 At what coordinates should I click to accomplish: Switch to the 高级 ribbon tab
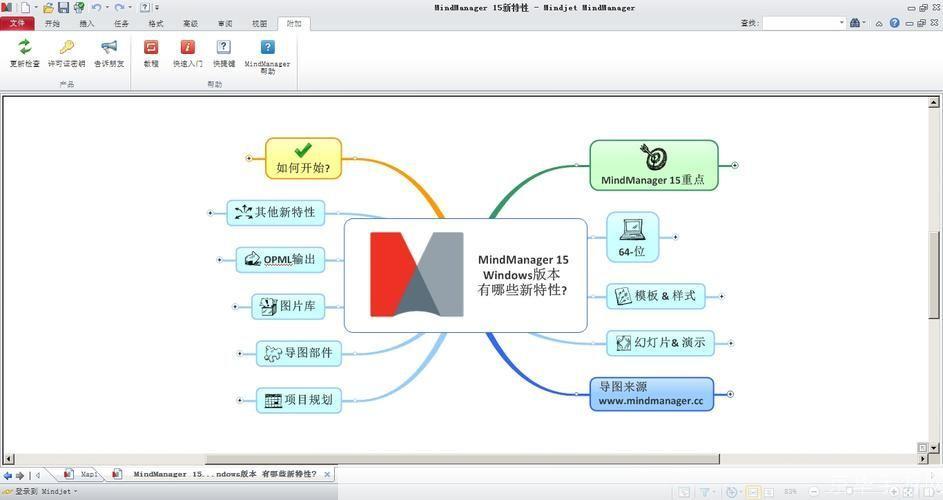click(191, 23)
